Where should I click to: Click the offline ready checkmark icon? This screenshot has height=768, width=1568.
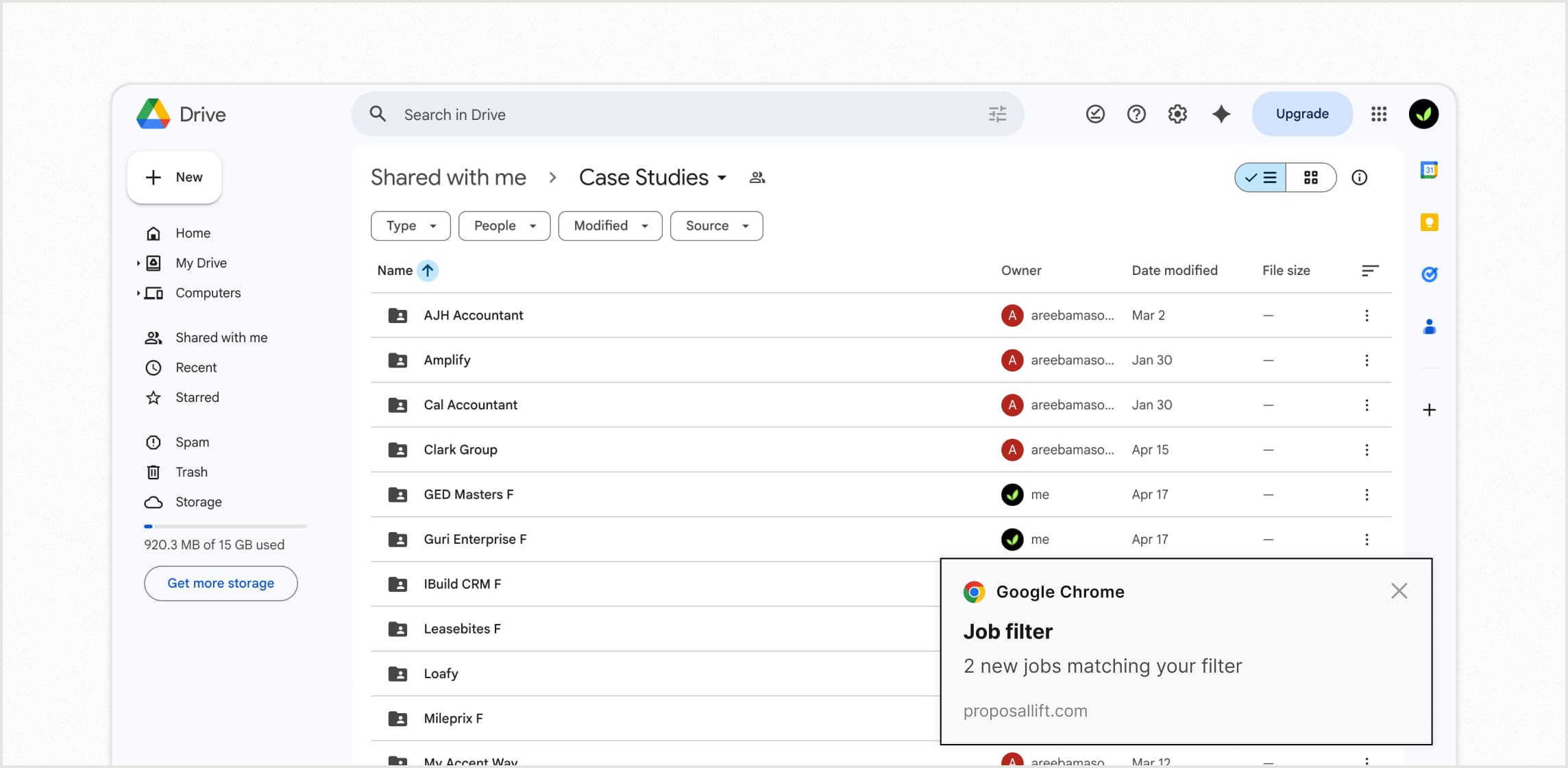click(x=1095, y=114)
